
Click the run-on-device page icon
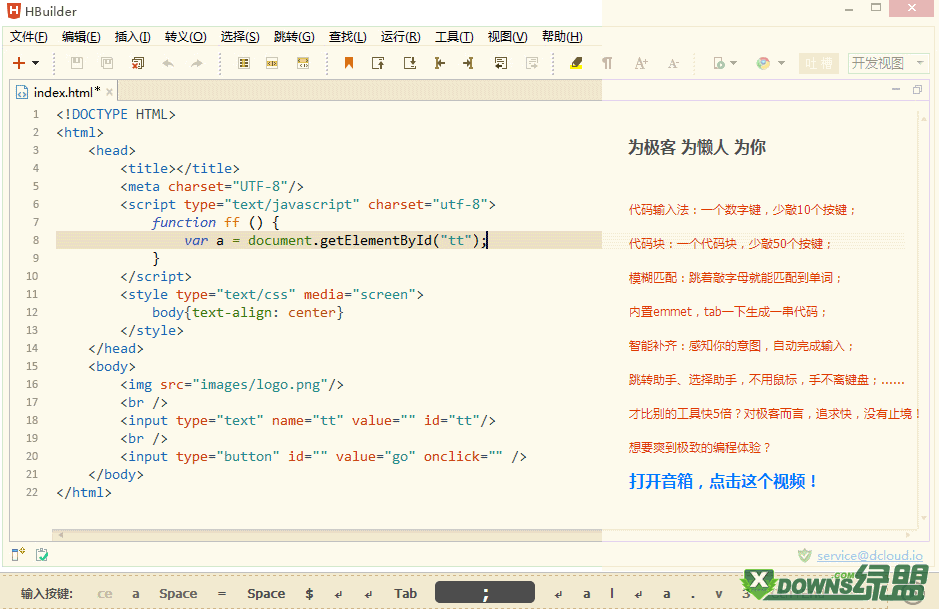pos(719,63)
